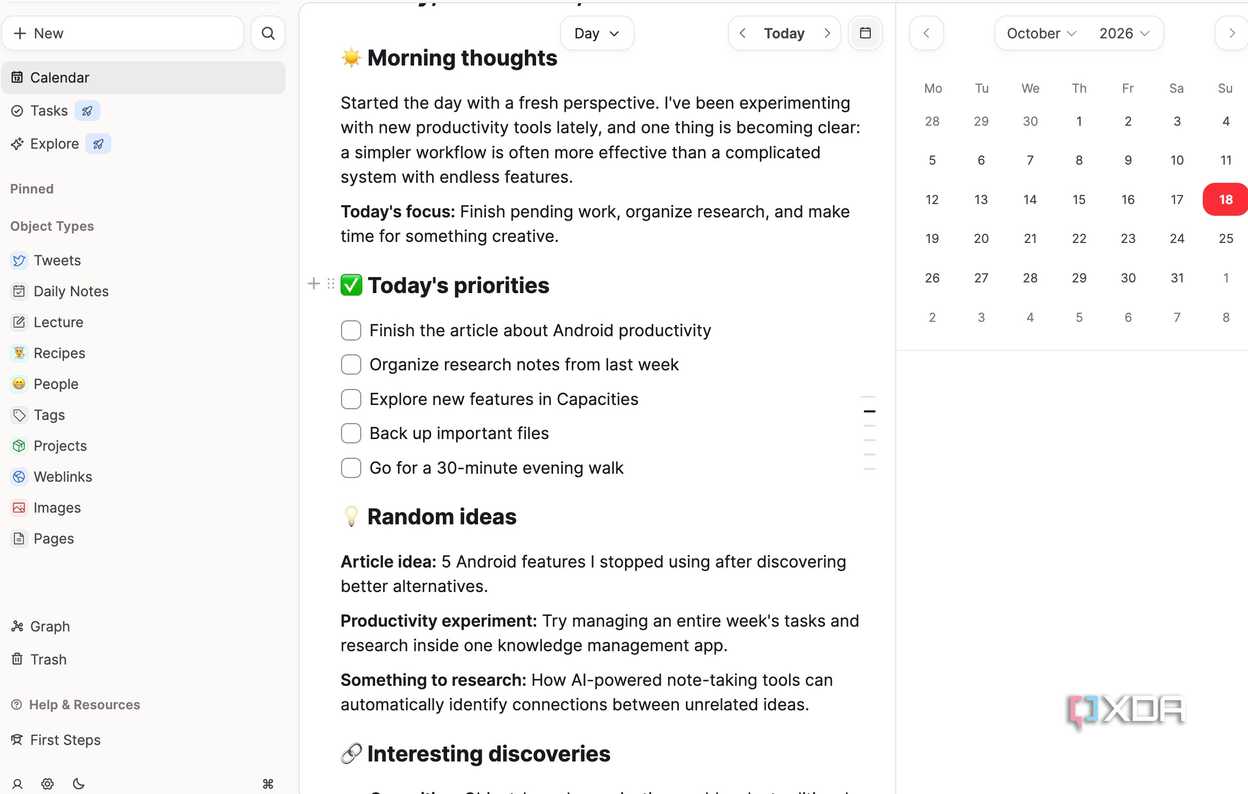Open settings gear icon in sidebar footer
Screen dimensions: 1248x794
[47, 784]
